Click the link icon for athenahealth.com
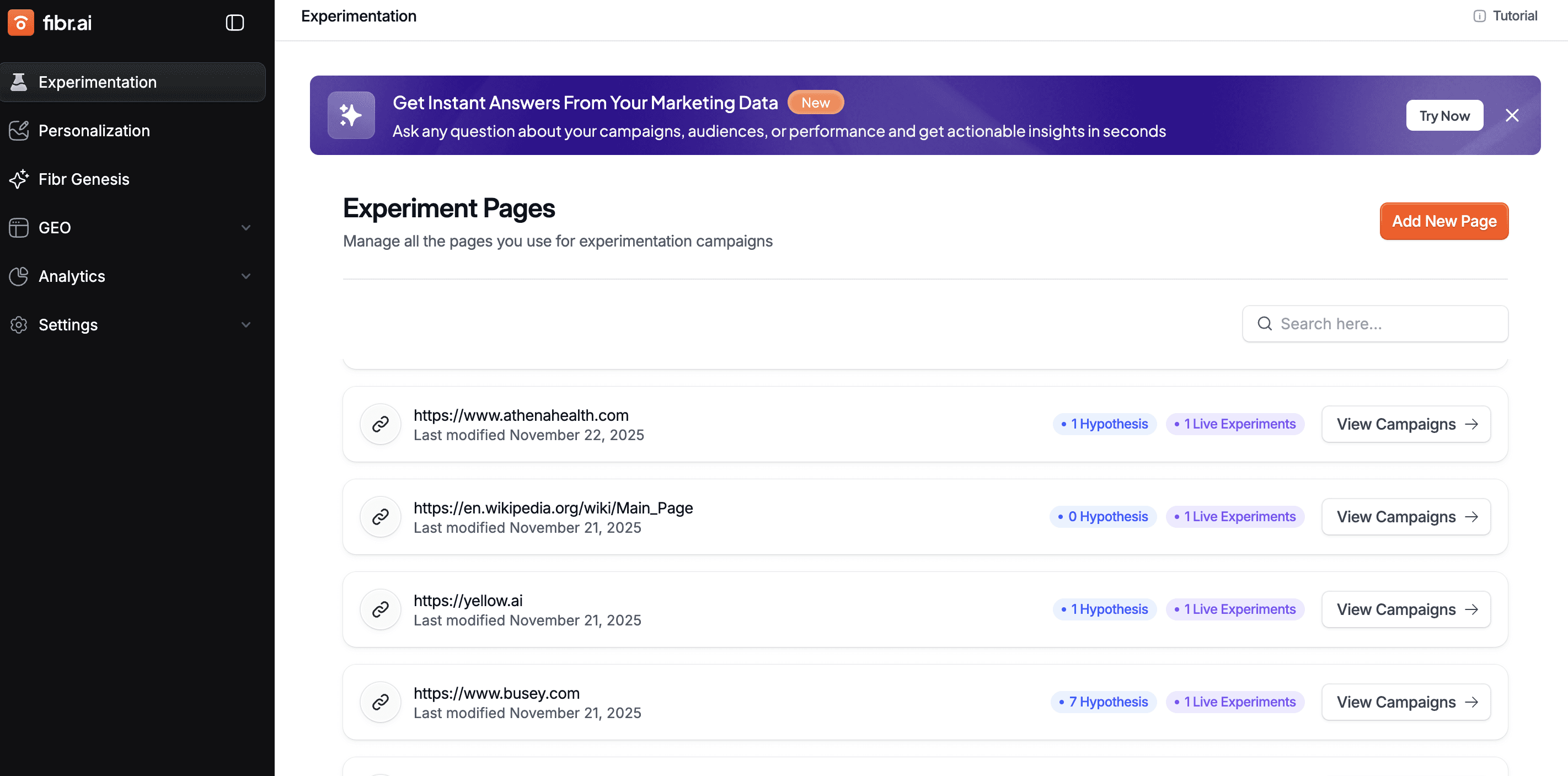Viewport: 1568px width, 776px height. [x=381, y=424]
